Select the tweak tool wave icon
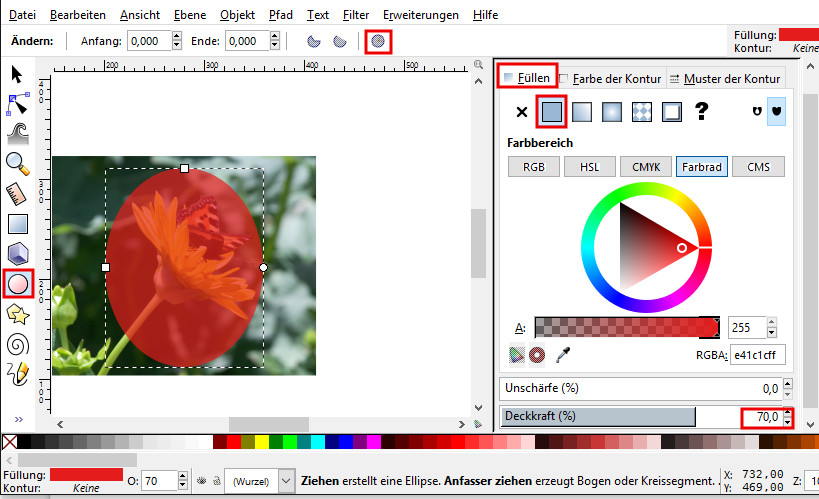Image resolution: width=819 pixels, height=499 pixels. pyautogui.click(x=18, y=134)
